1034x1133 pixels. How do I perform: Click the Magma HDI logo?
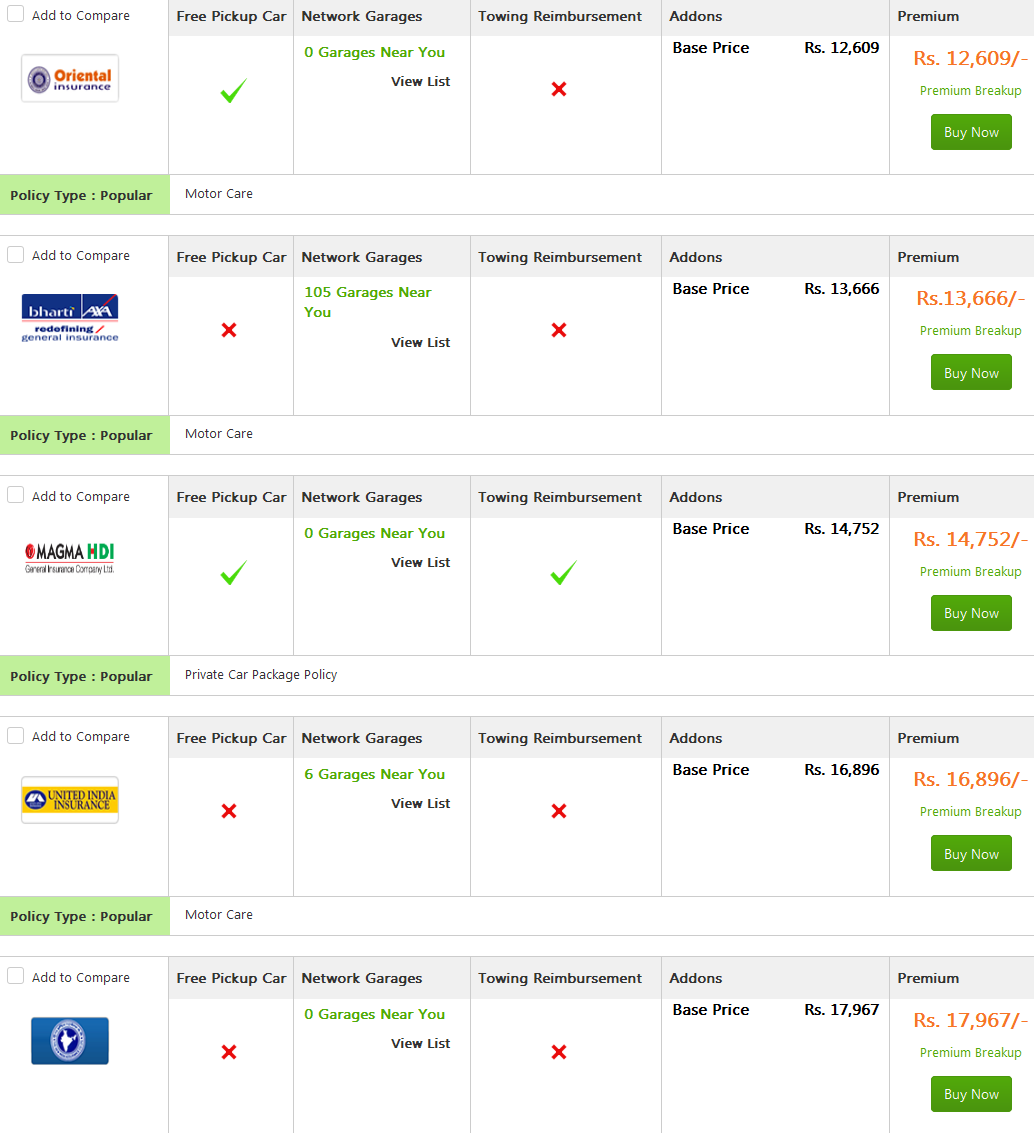point(70,557)
